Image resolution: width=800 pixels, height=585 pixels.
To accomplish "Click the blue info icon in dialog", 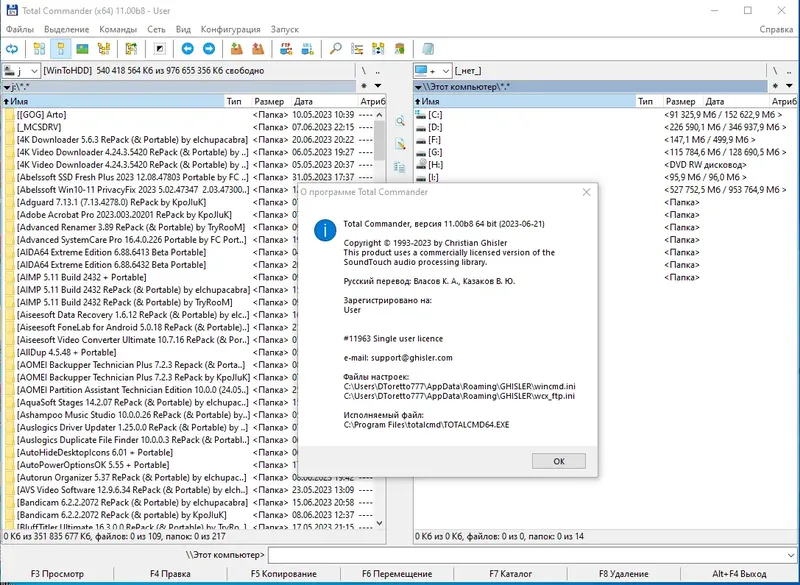I will [325, 230].
